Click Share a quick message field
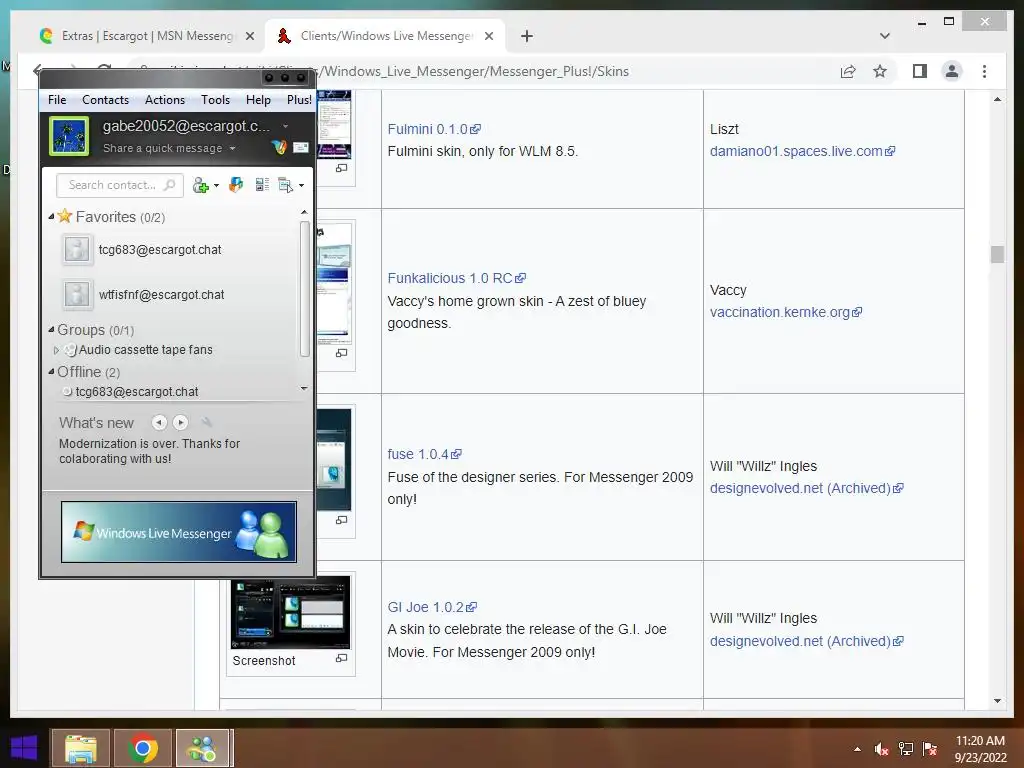The height and width of the screenshot is (768, 1024). (162, 148)
